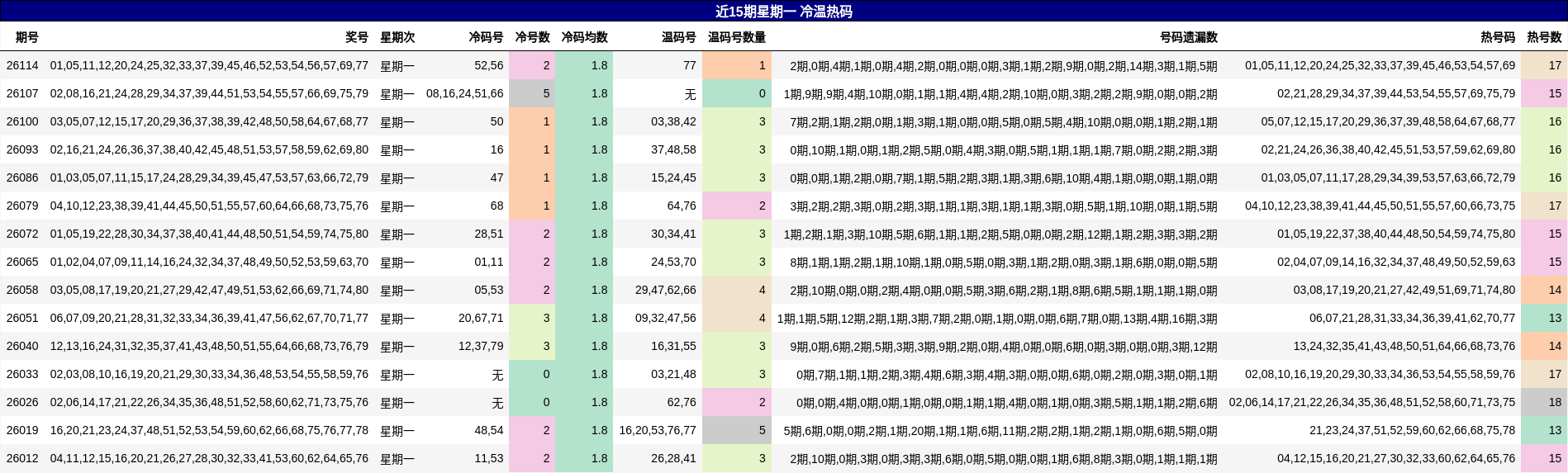The width and height of the screenshot is (1568, 473).
Task: Select period number 26012
Action: point(22,458)
